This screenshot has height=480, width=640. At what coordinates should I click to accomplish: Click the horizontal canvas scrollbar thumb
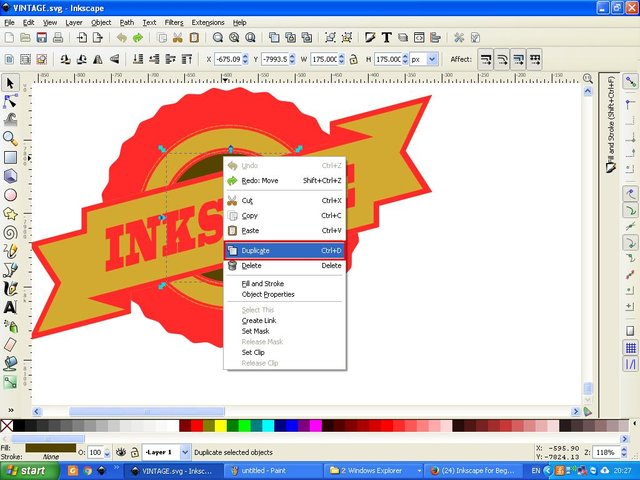147,411
